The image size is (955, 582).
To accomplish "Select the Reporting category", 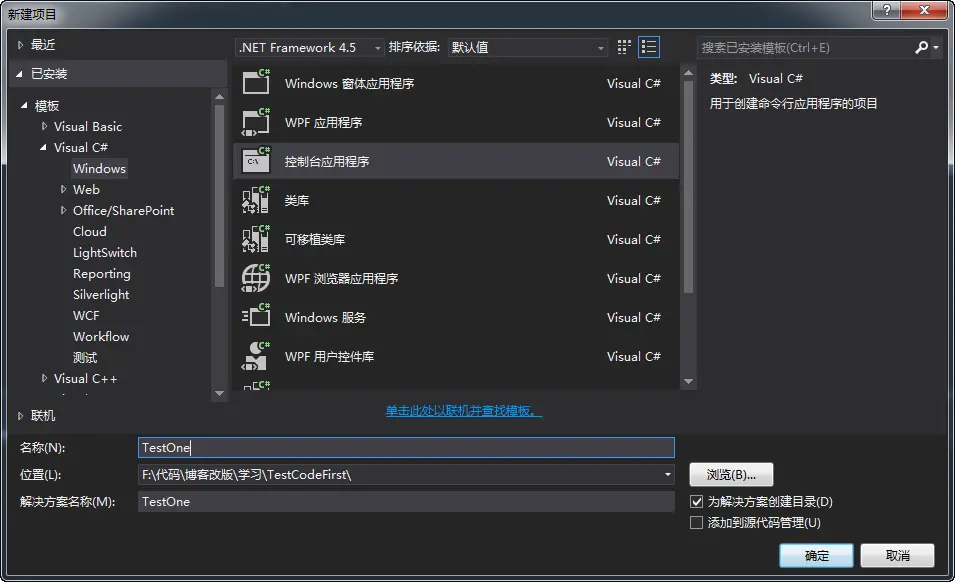I will point(102,274).
